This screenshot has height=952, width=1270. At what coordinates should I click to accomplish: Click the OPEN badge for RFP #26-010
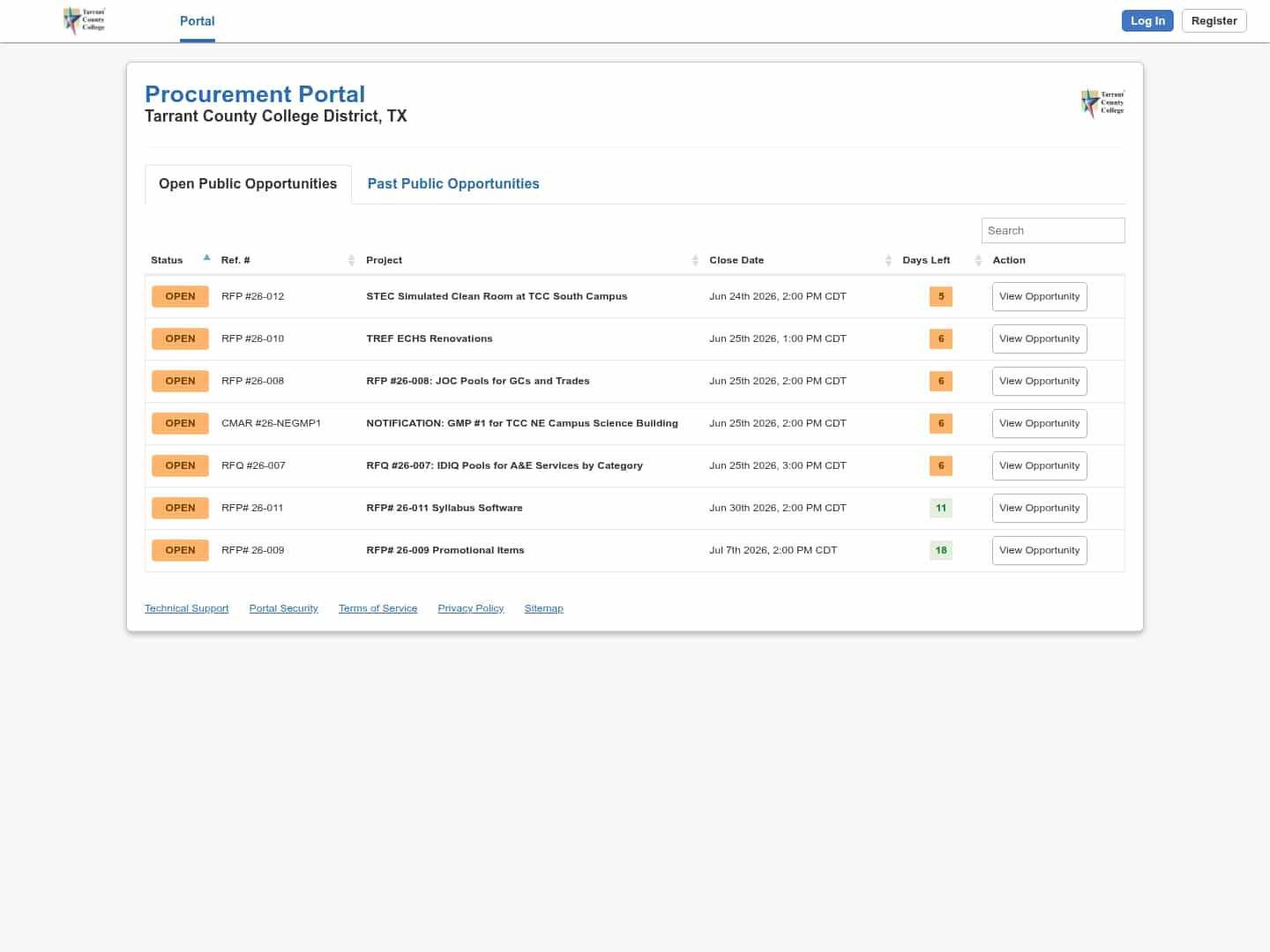click(x=180, y=339)
